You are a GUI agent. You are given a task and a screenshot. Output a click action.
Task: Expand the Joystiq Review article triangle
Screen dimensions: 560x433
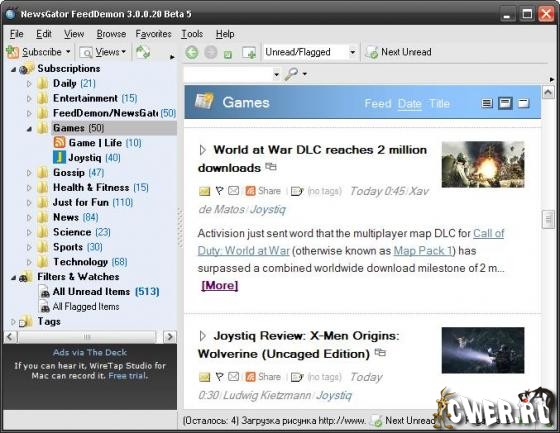(203, 336)
